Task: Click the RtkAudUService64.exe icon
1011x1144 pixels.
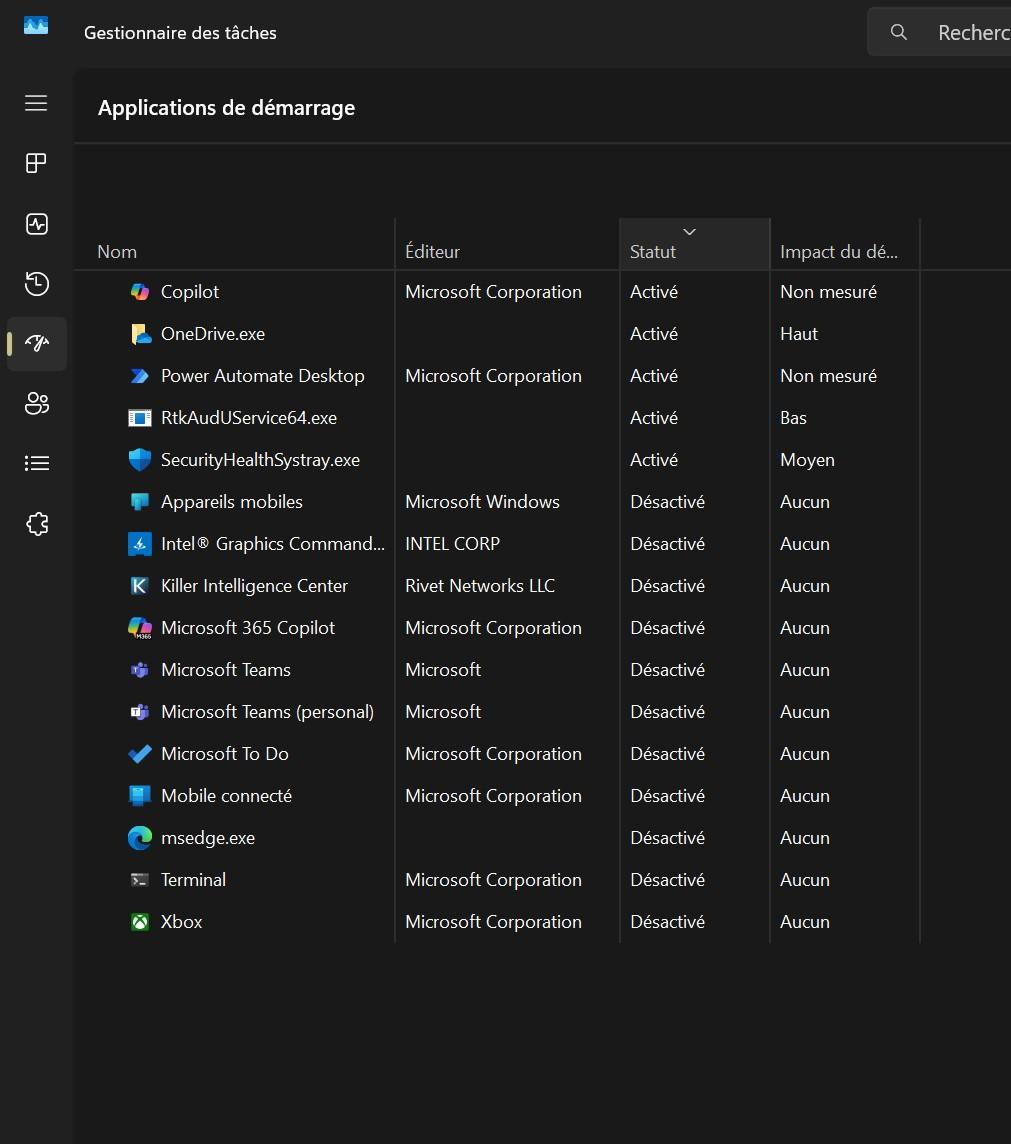Action: 139,418
